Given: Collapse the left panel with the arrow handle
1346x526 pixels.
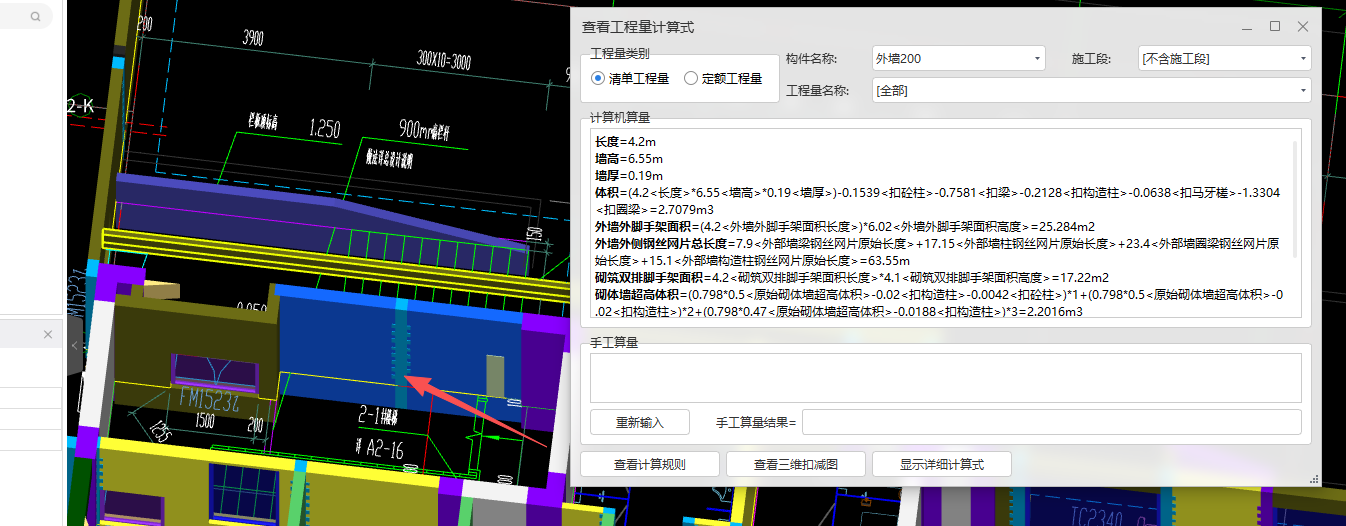Looking at the screenshot, I should click(74, 345).
